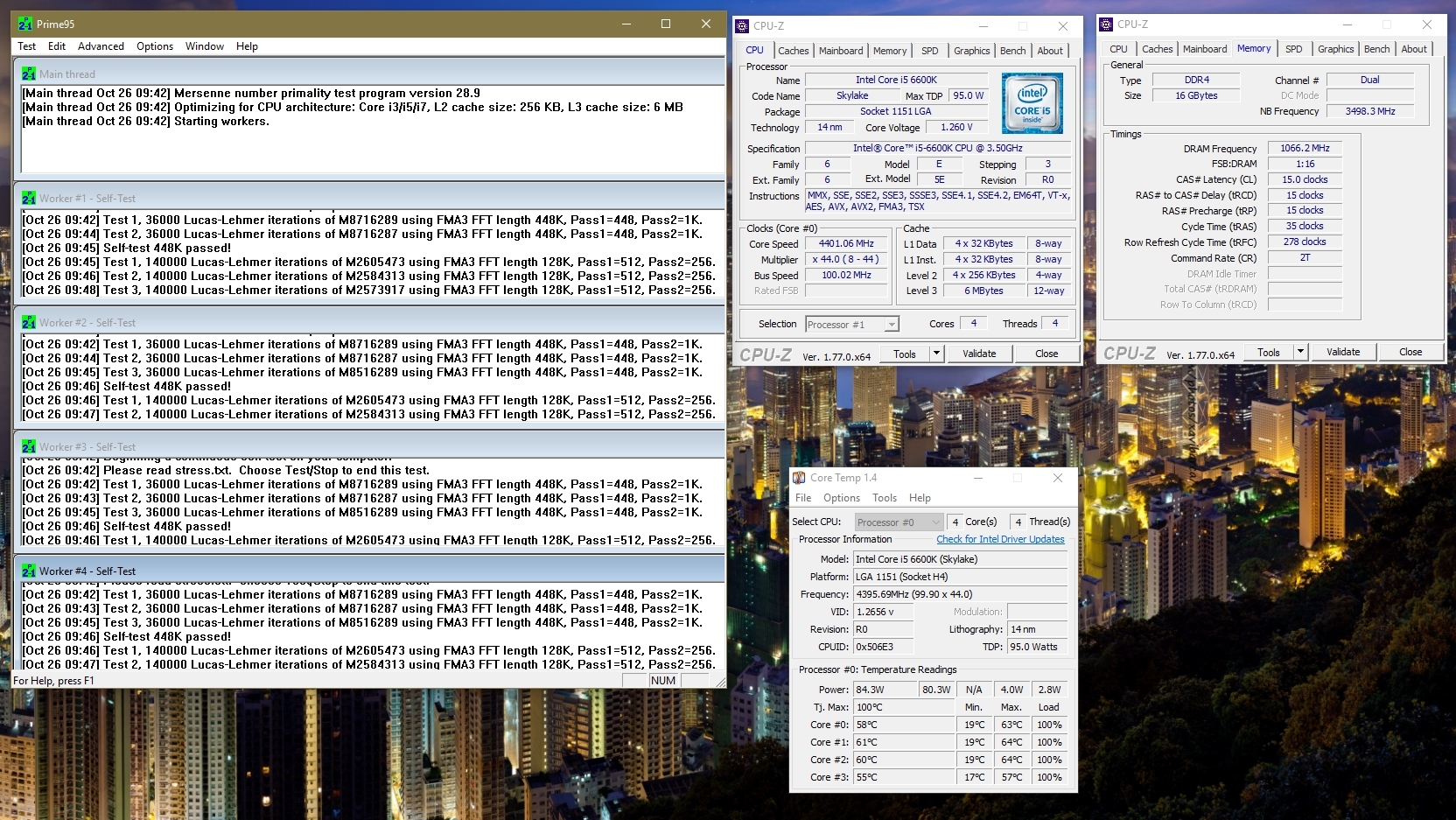Click the Worker #3 Self-Test window icon
Image resolution: width=1456 pixels, height=820 pixels.
[29, 446]
